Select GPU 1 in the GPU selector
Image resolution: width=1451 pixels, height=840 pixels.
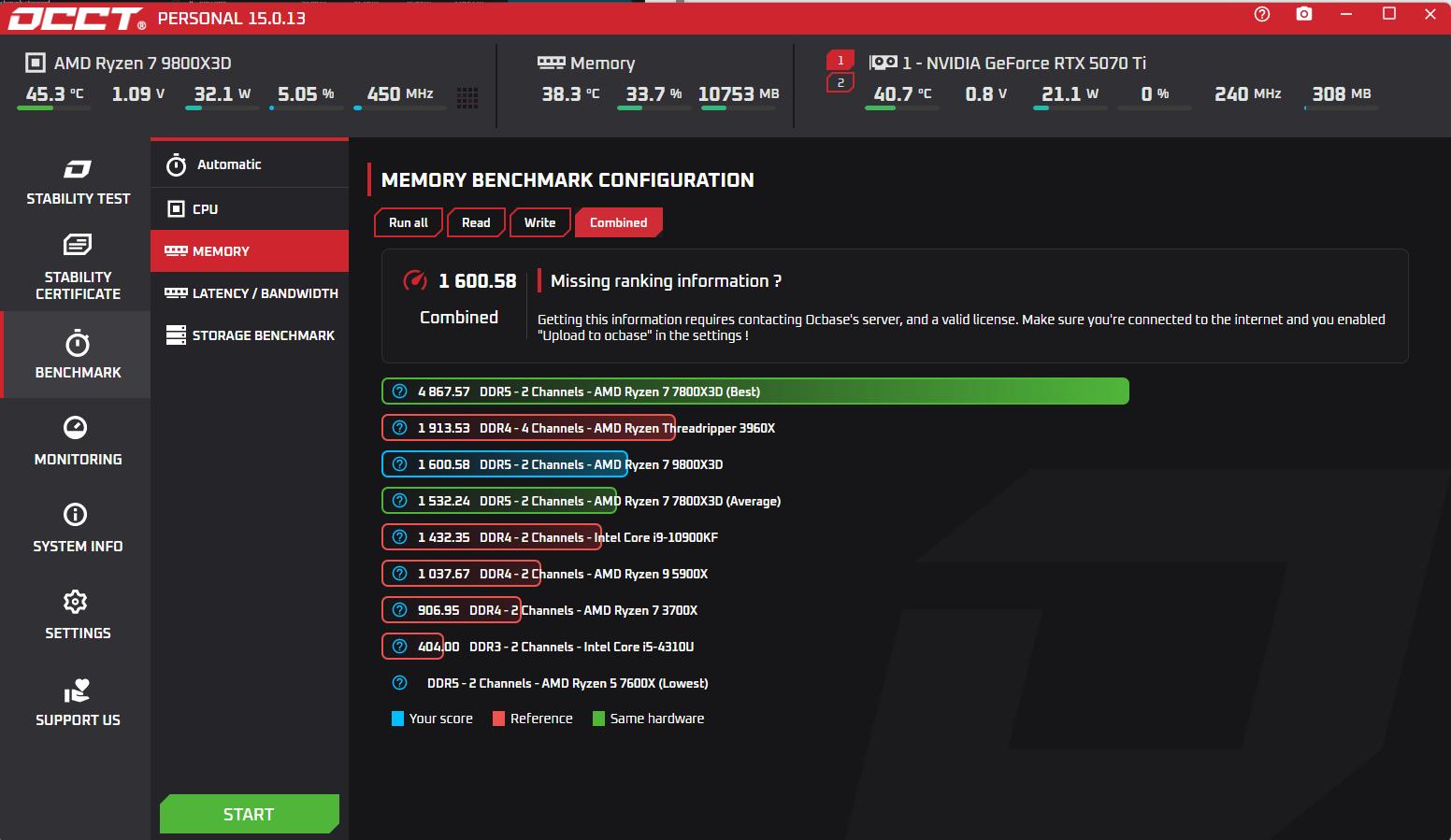pos(840,61)
